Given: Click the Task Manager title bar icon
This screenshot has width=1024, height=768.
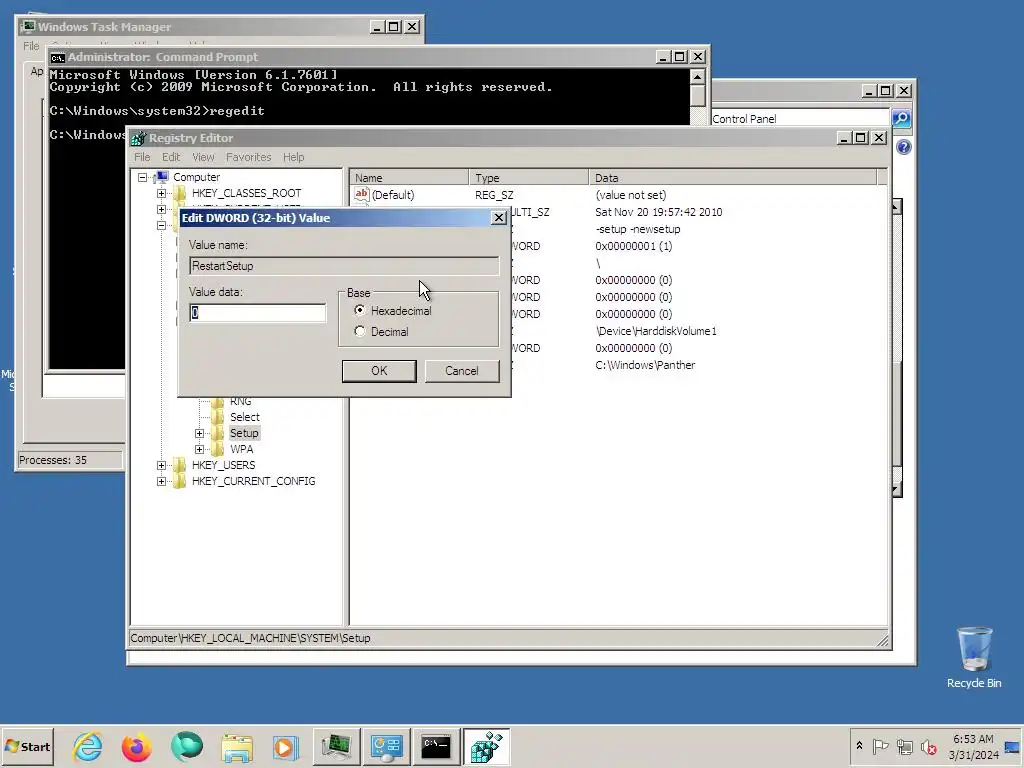Looking at the screenshot, I should [28, 26].
